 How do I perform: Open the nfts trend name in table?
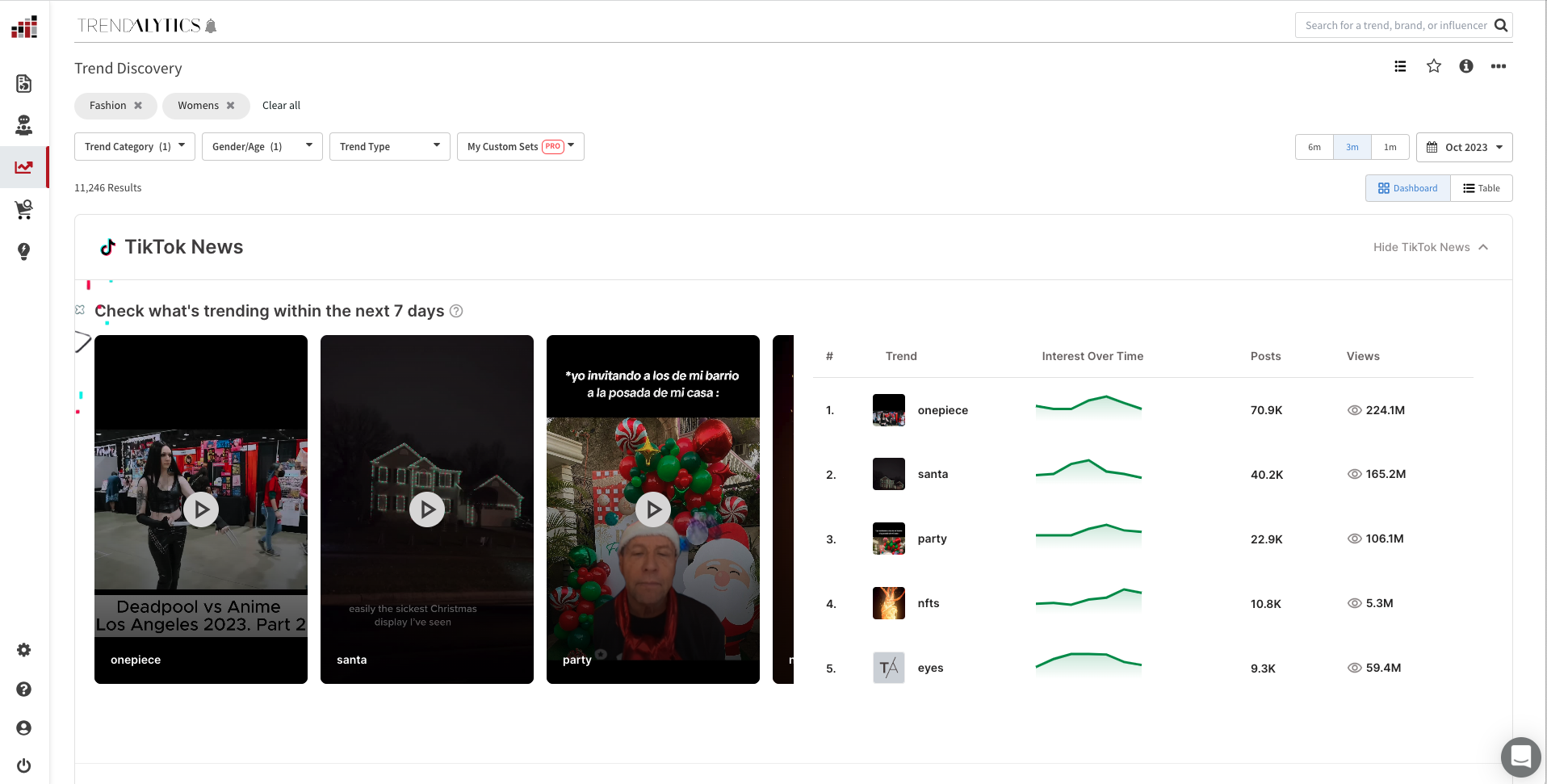coord(929,603)
